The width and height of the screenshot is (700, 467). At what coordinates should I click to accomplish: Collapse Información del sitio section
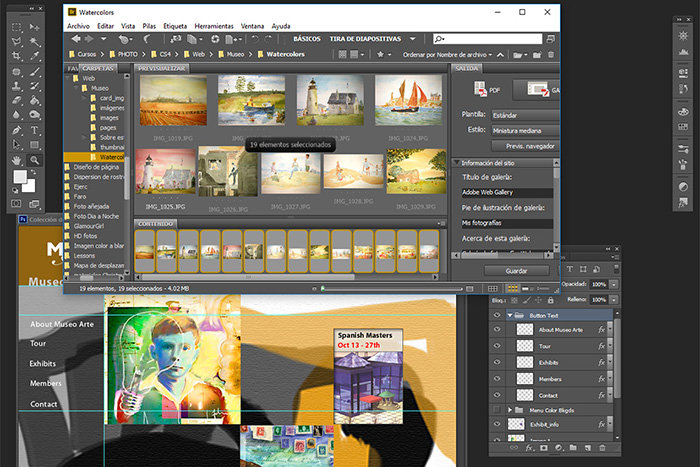(457, 163)
